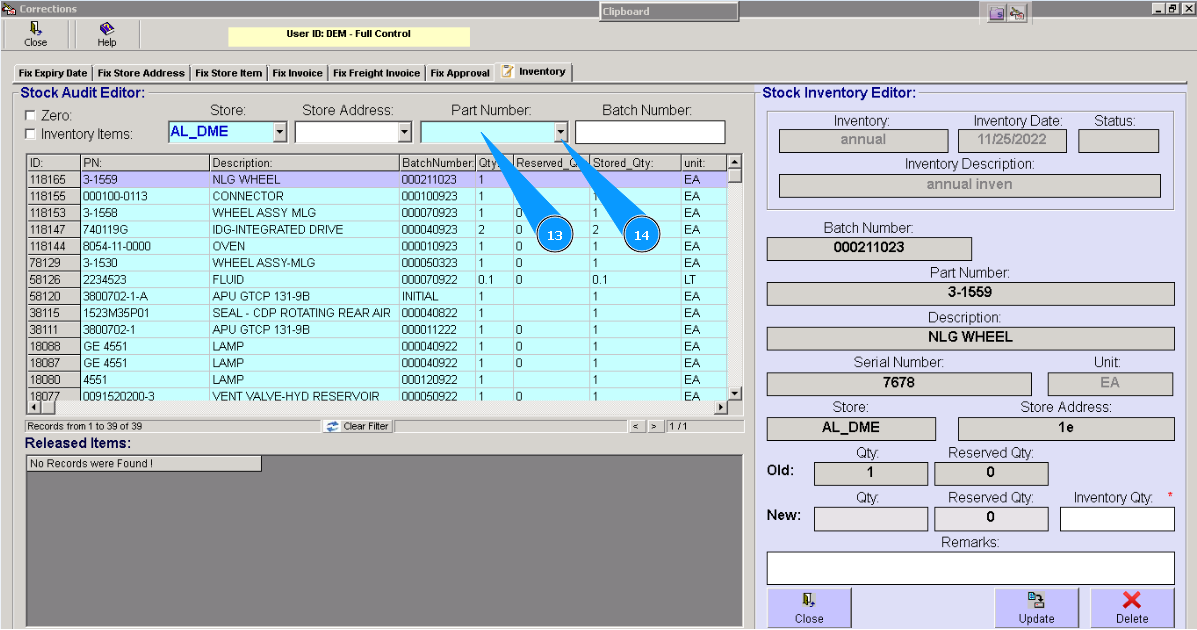Click the Inventory Description annual inven field
This screenshot has height=630, width=1197.
coord(970,186)
